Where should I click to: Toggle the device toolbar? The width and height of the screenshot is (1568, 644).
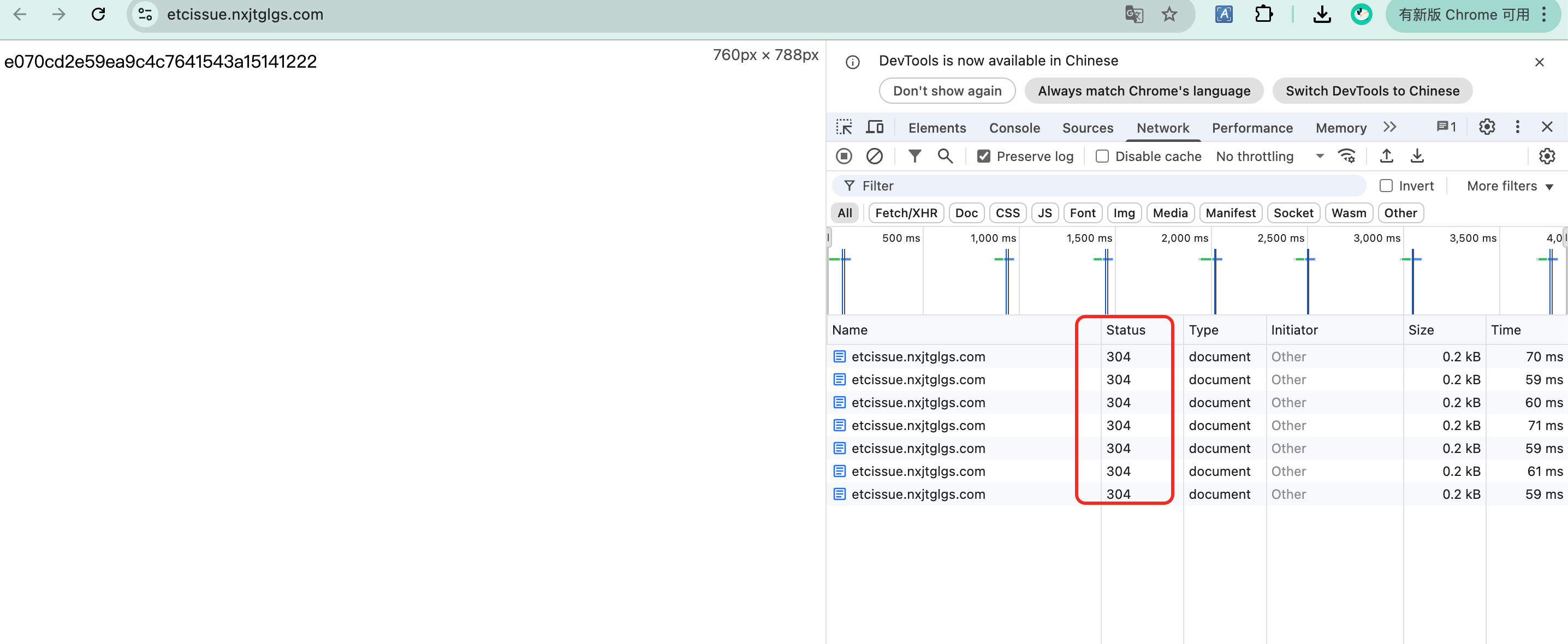click(875, 127)
